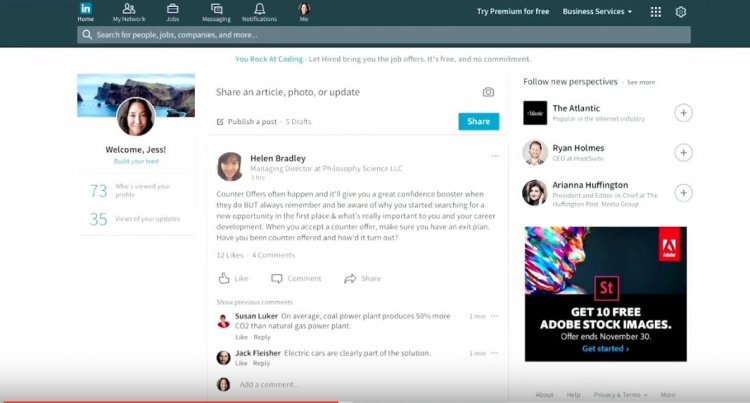
Task: Open options menu on Helen Bradley's post
Action: click(x=495, y=156)
